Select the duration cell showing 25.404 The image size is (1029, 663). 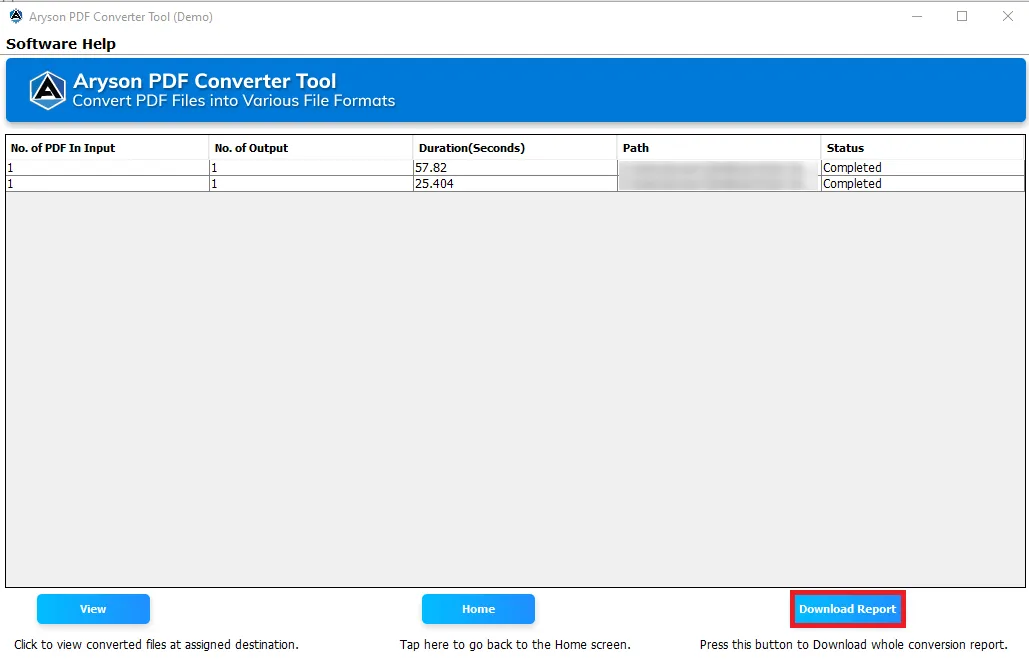tap(514, 184)
